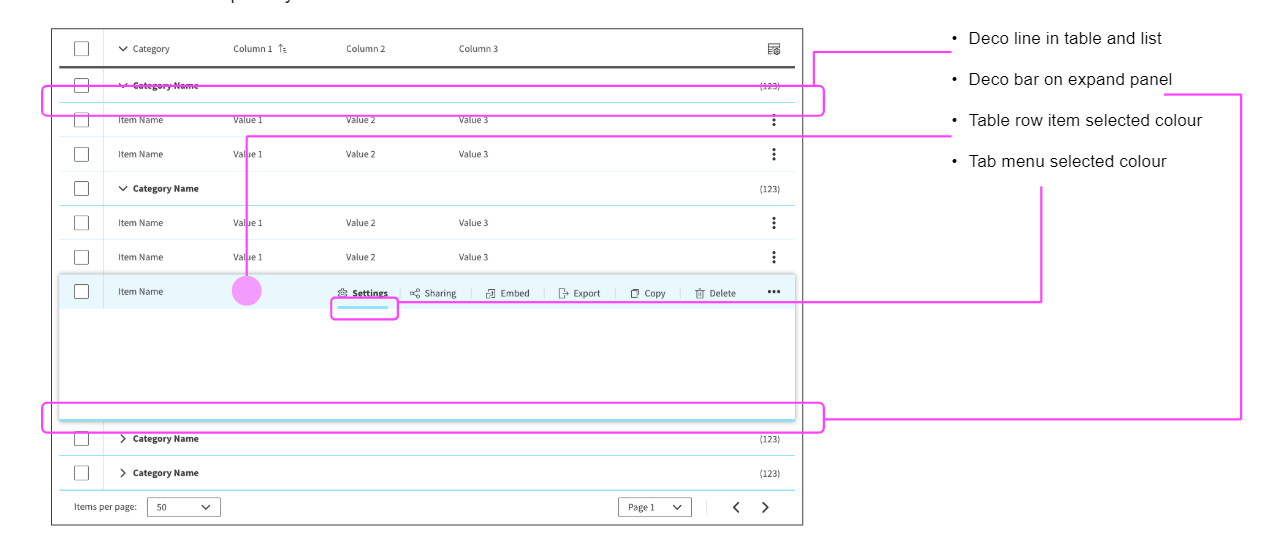The image size is (1287, 559).
Task: Click the Delete trash icon
Action: click(700, 293)
